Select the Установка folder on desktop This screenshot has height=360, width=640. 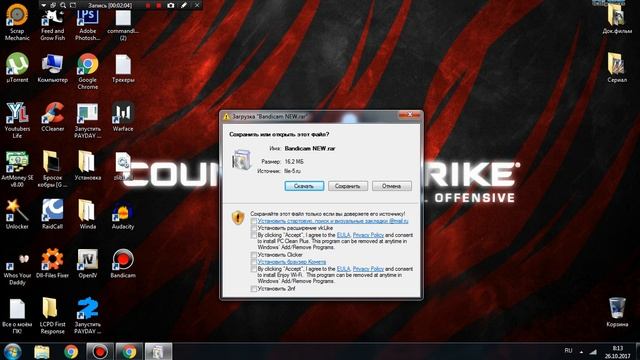pos(87,166)
